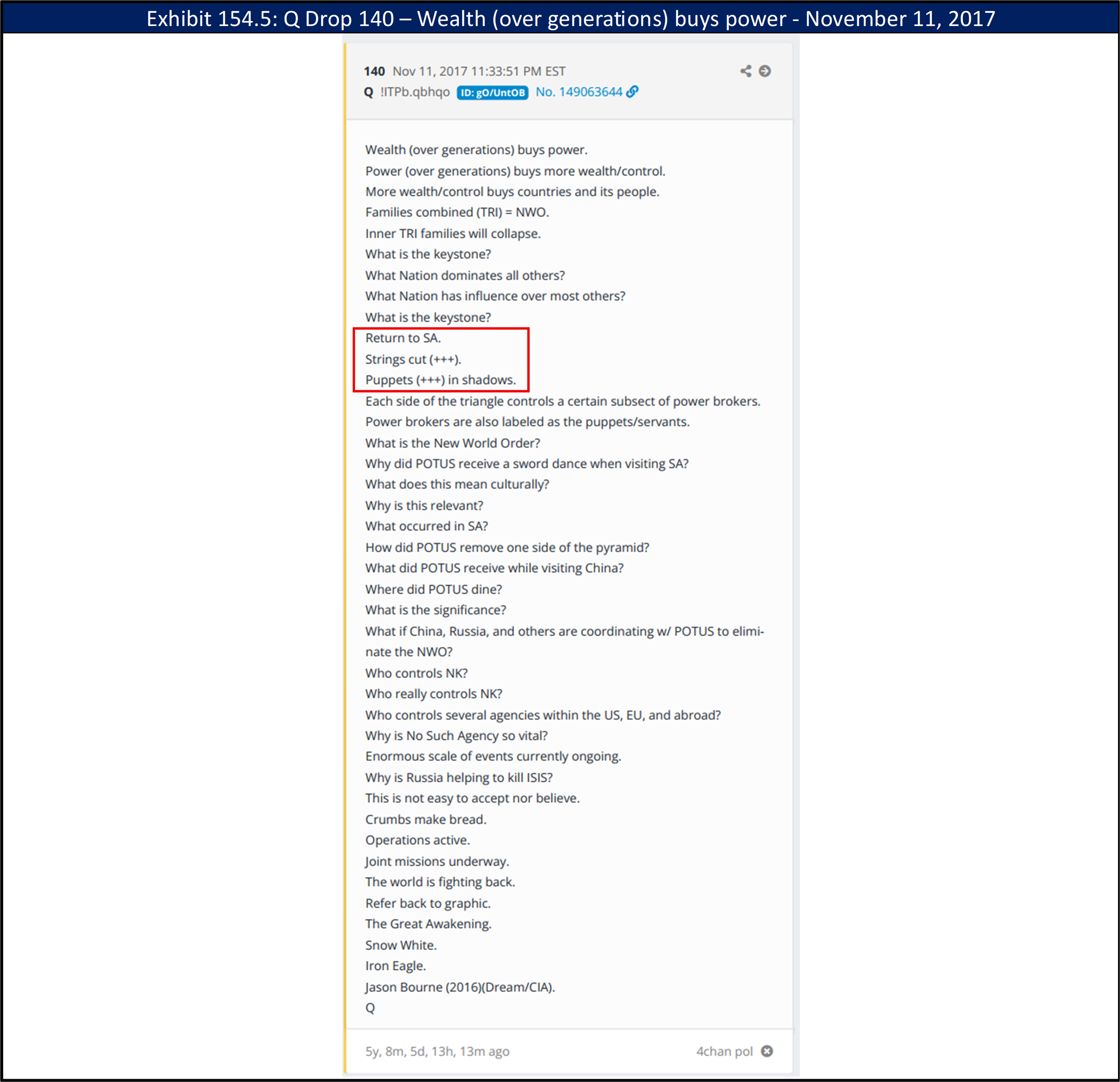The width and height of the screenshot is (1120, 1082).
Task: Click the line 'The Great Awakening.'
Action: [x=428, y=924]
